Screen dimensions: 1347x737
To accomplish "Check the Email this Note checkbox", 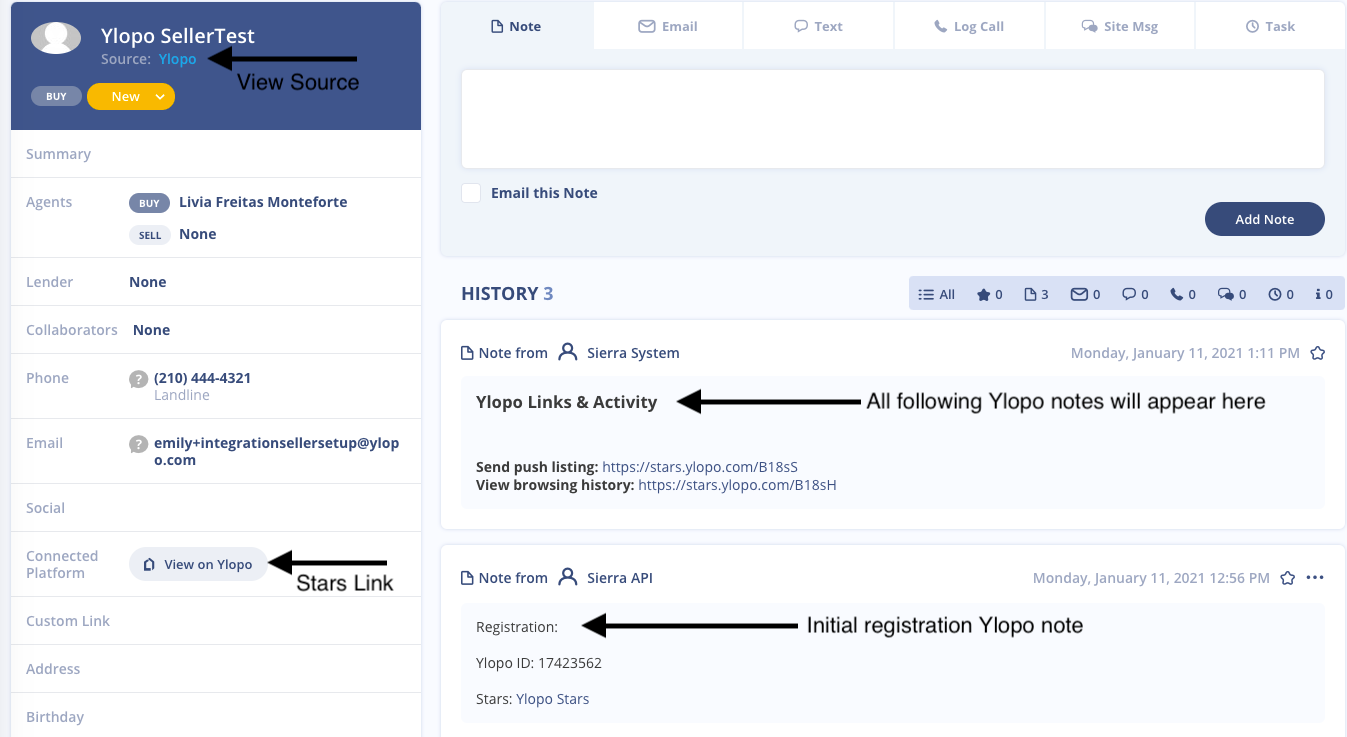I will click(x=471, y=193).
